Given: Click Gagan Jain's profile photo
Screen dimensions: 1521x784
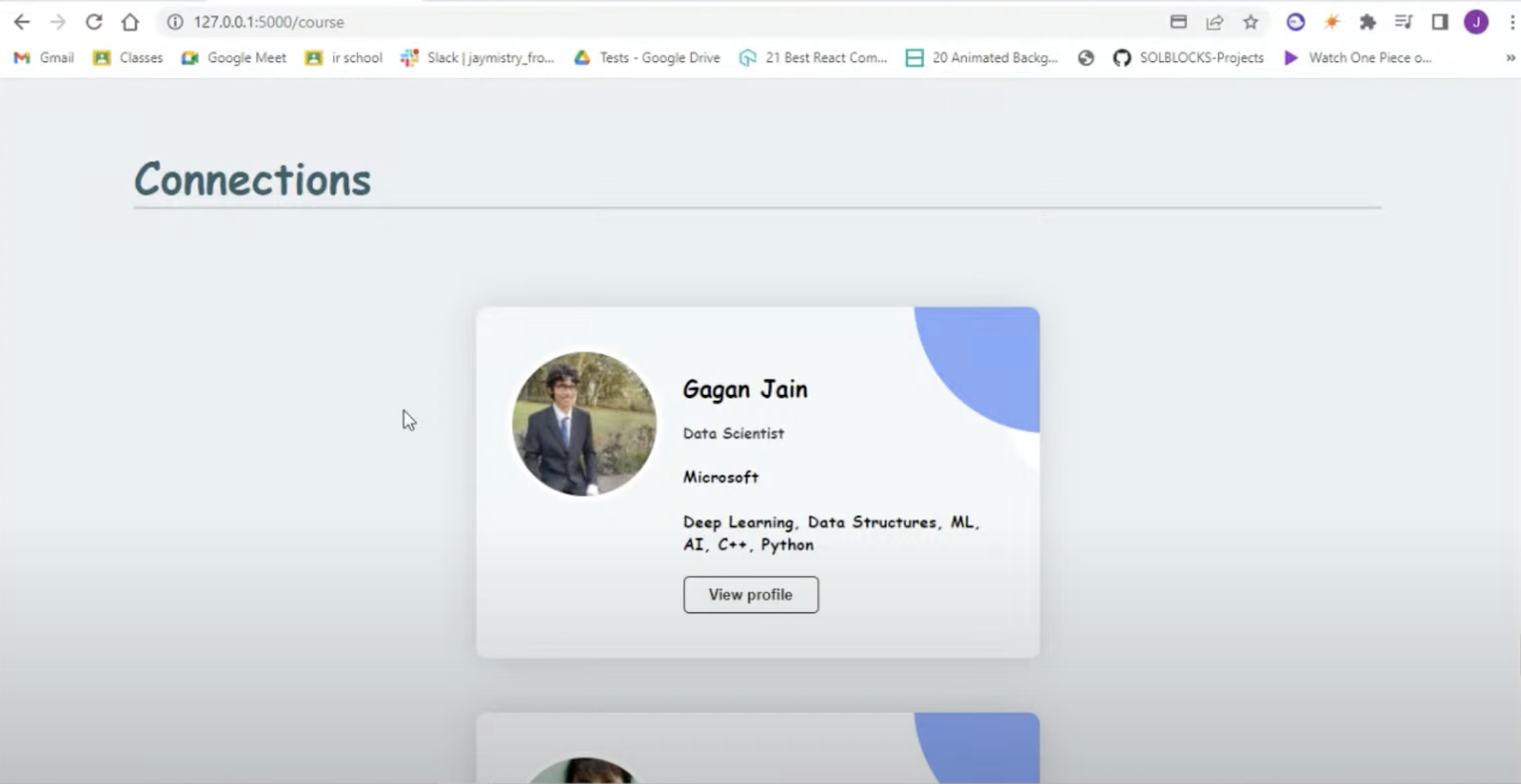Looking at the screenshot, I should pyautogui.click(x=584, y=424).
